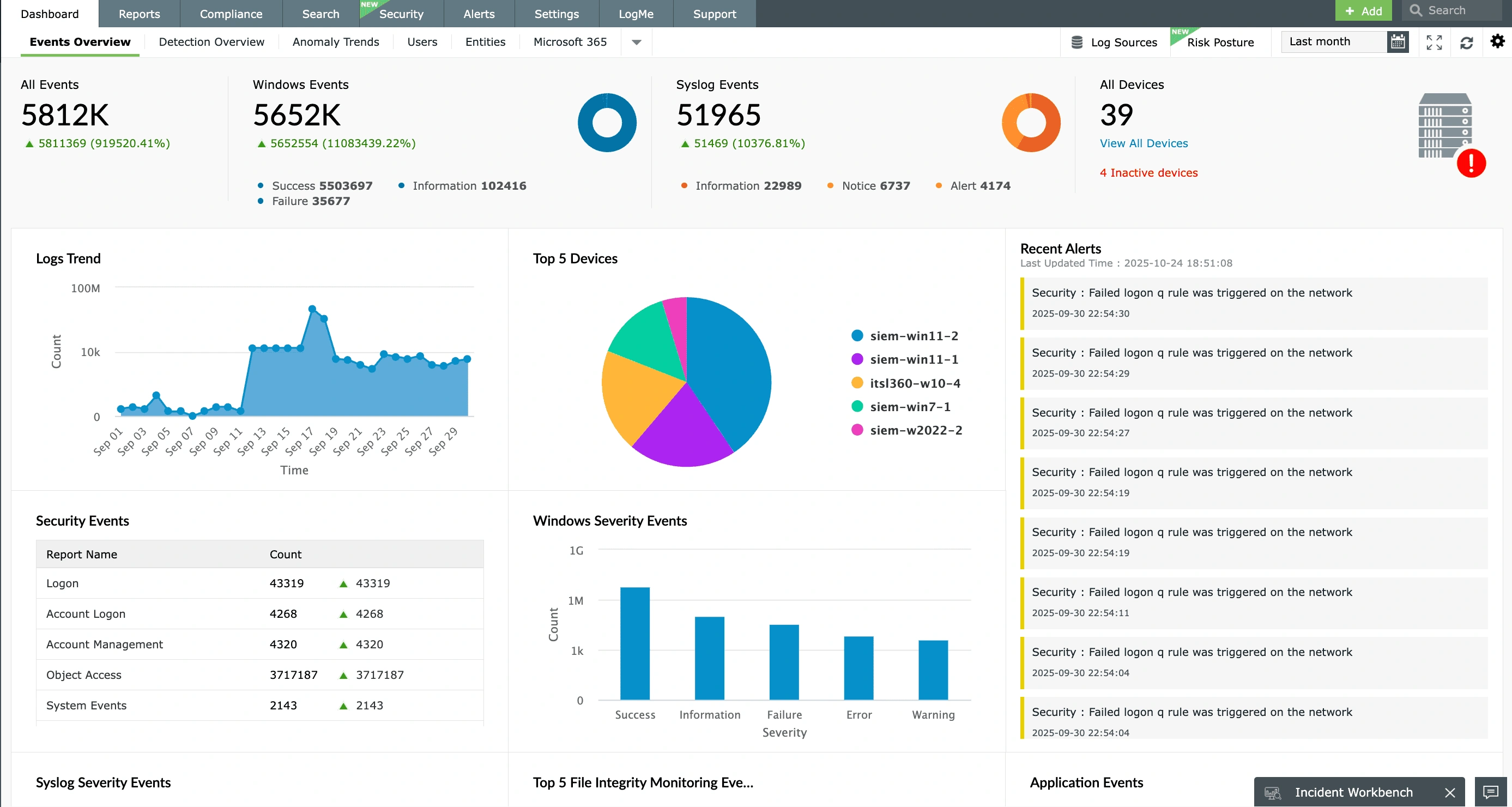This screenshot has width=1512, height=807.
Task: Expand more dashboard tabs dropdown arrow
Action: point(636,43)
